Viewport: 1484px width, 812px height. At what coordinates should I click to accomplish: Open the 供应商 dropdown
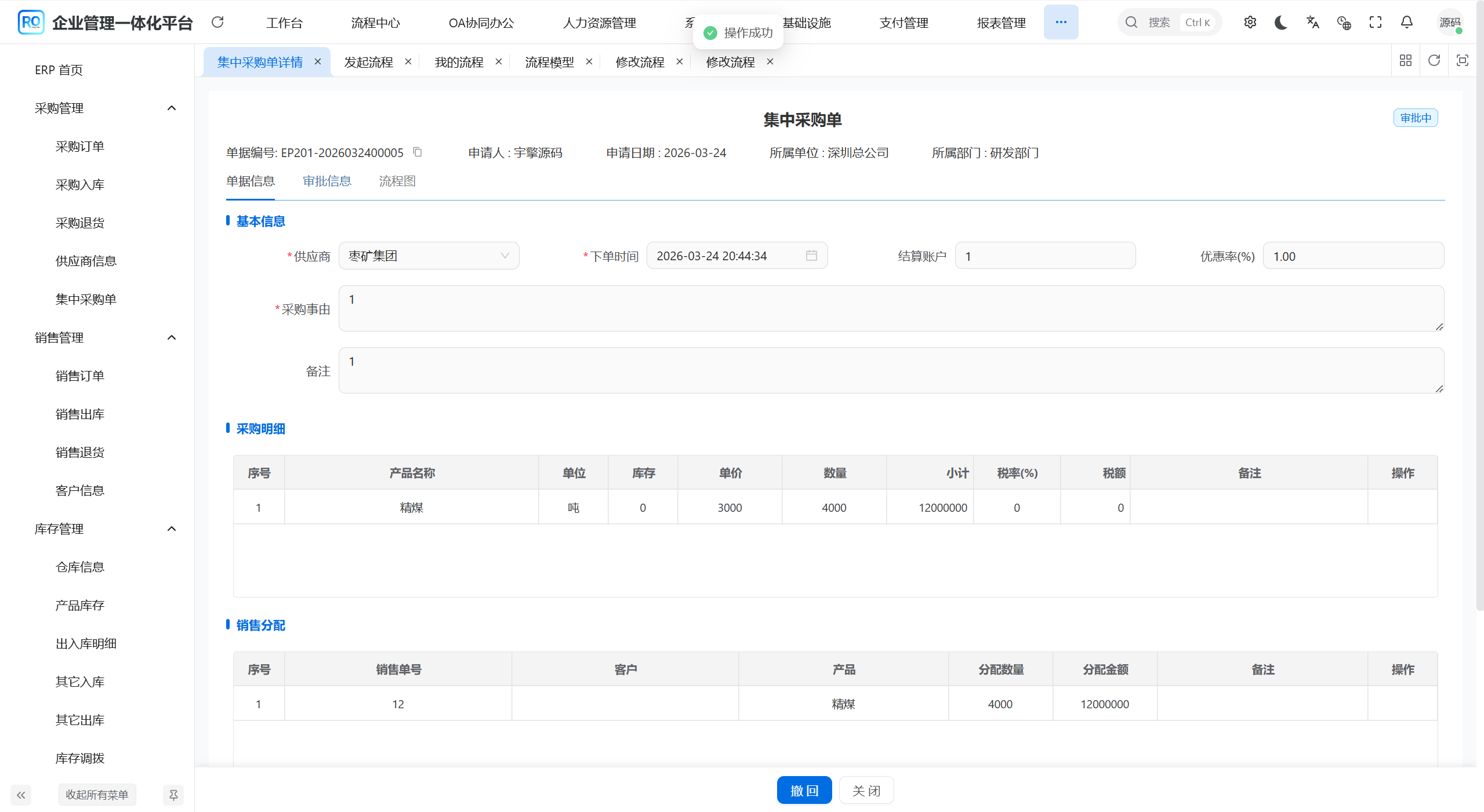(429, 256)
